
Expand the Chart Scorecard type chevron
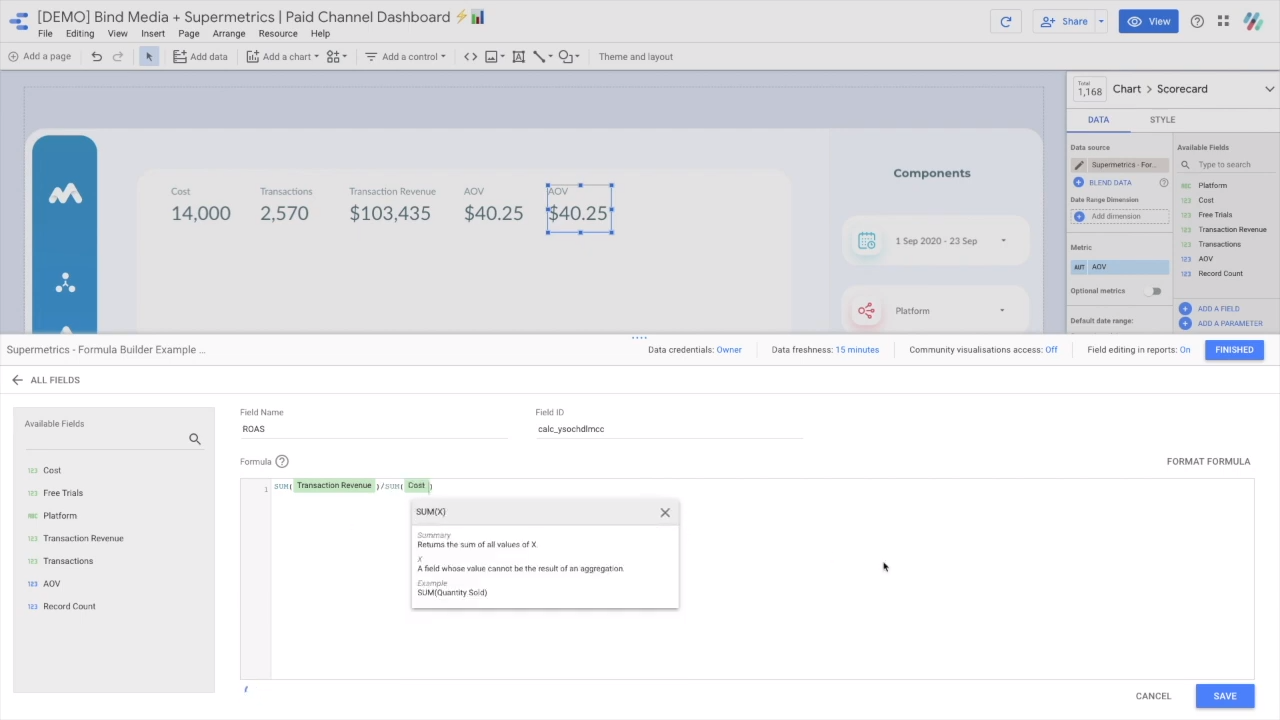(x=1269, y=89)
